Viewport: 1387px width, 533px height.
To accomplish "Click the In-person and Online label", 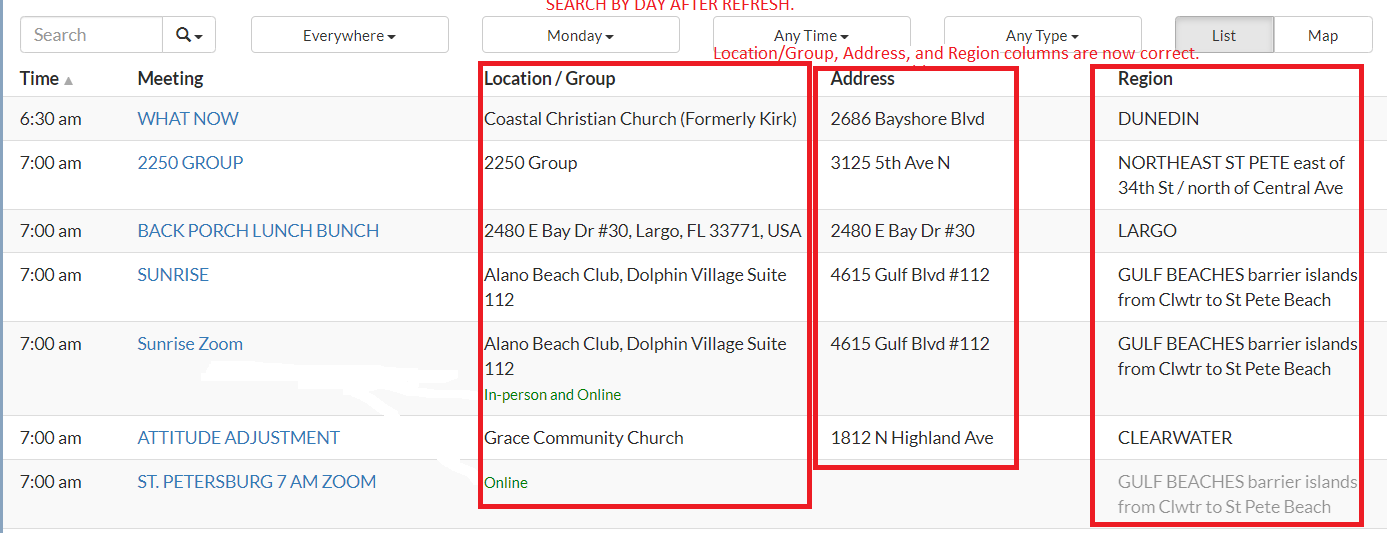I will click(552, 395).
